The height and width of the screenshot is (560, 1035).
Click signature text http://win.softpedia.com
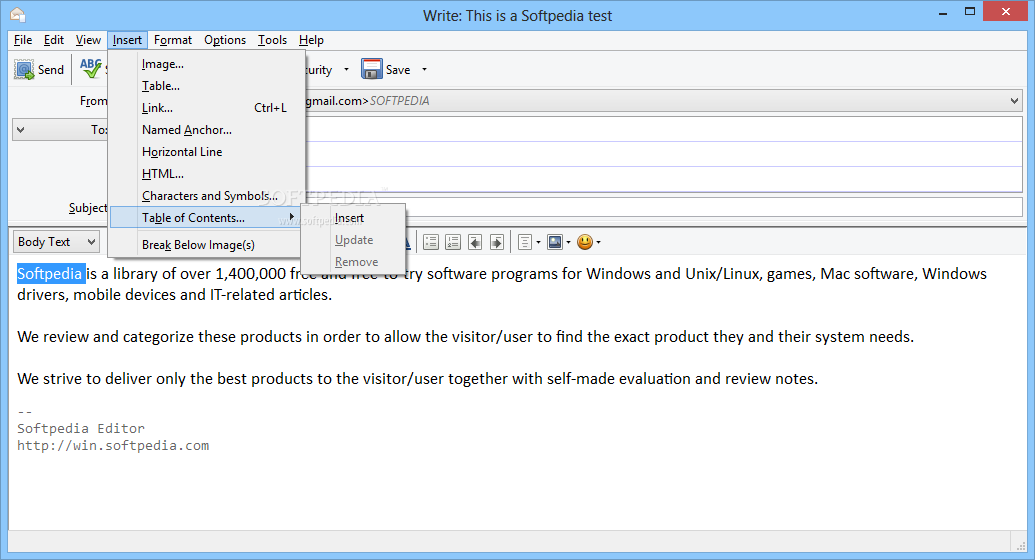point(113,446)
